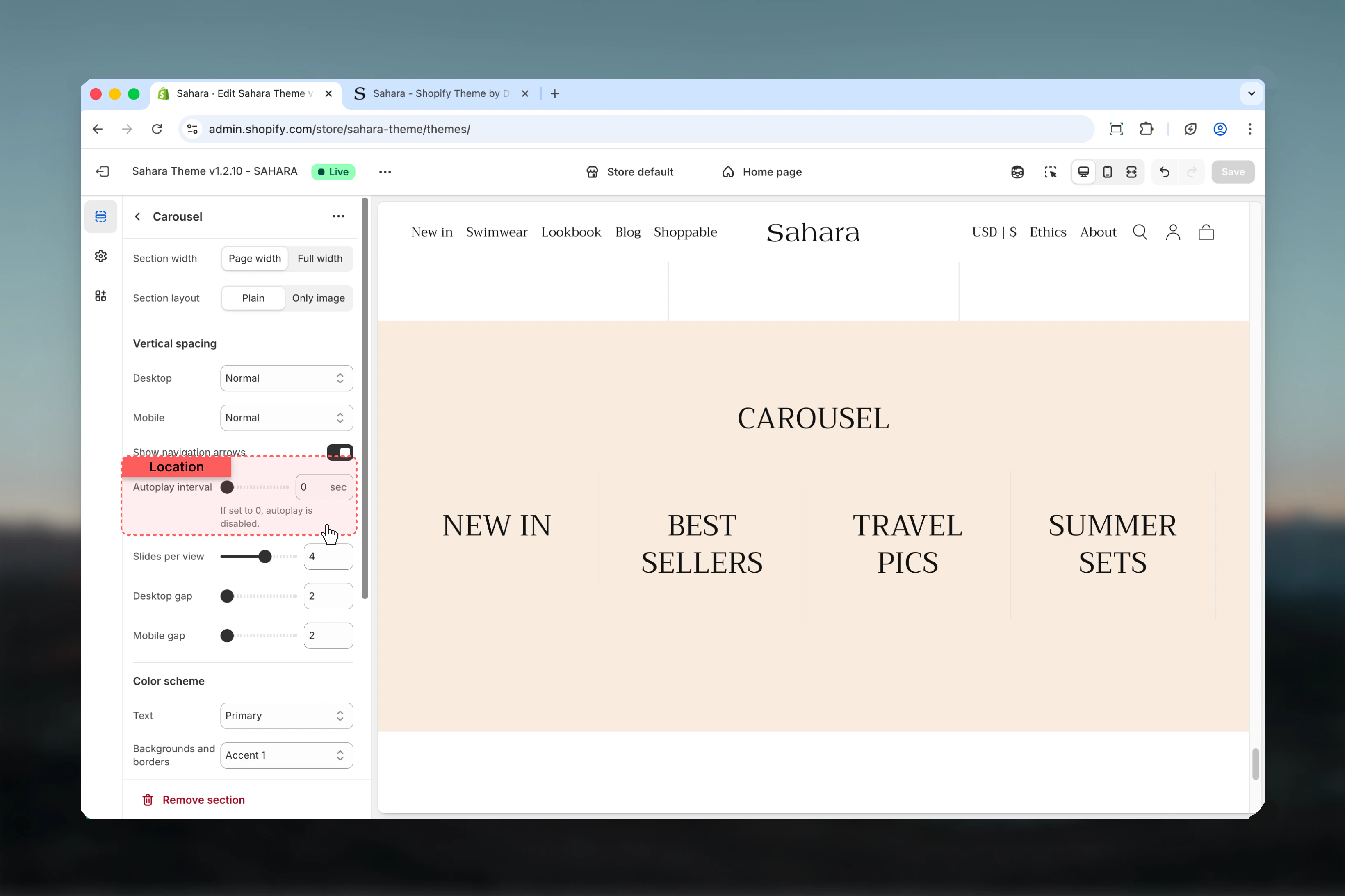
Task: Open a new browser tab
Action: click(x=554, y=94)
